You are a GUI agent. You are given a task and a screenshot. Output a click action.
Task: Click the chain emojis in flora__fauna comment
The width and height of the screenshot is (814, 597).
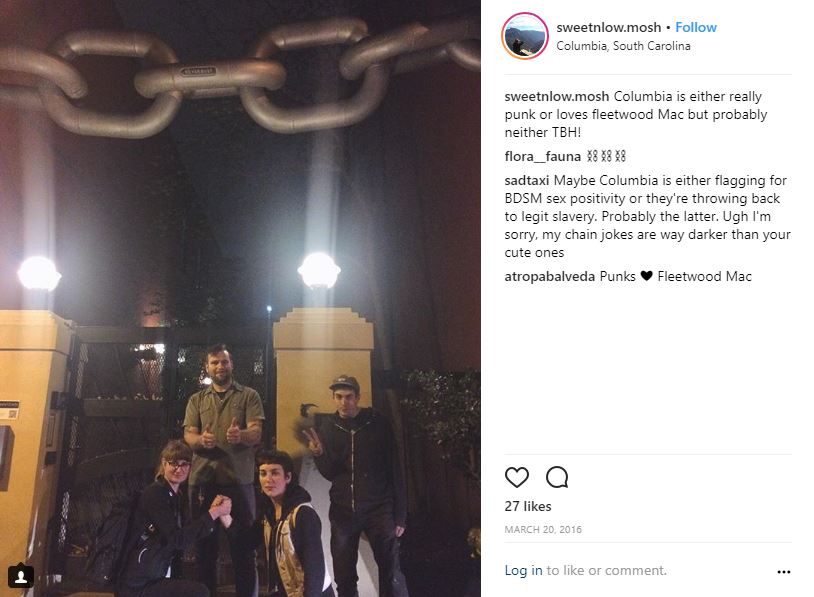[606, 156]
